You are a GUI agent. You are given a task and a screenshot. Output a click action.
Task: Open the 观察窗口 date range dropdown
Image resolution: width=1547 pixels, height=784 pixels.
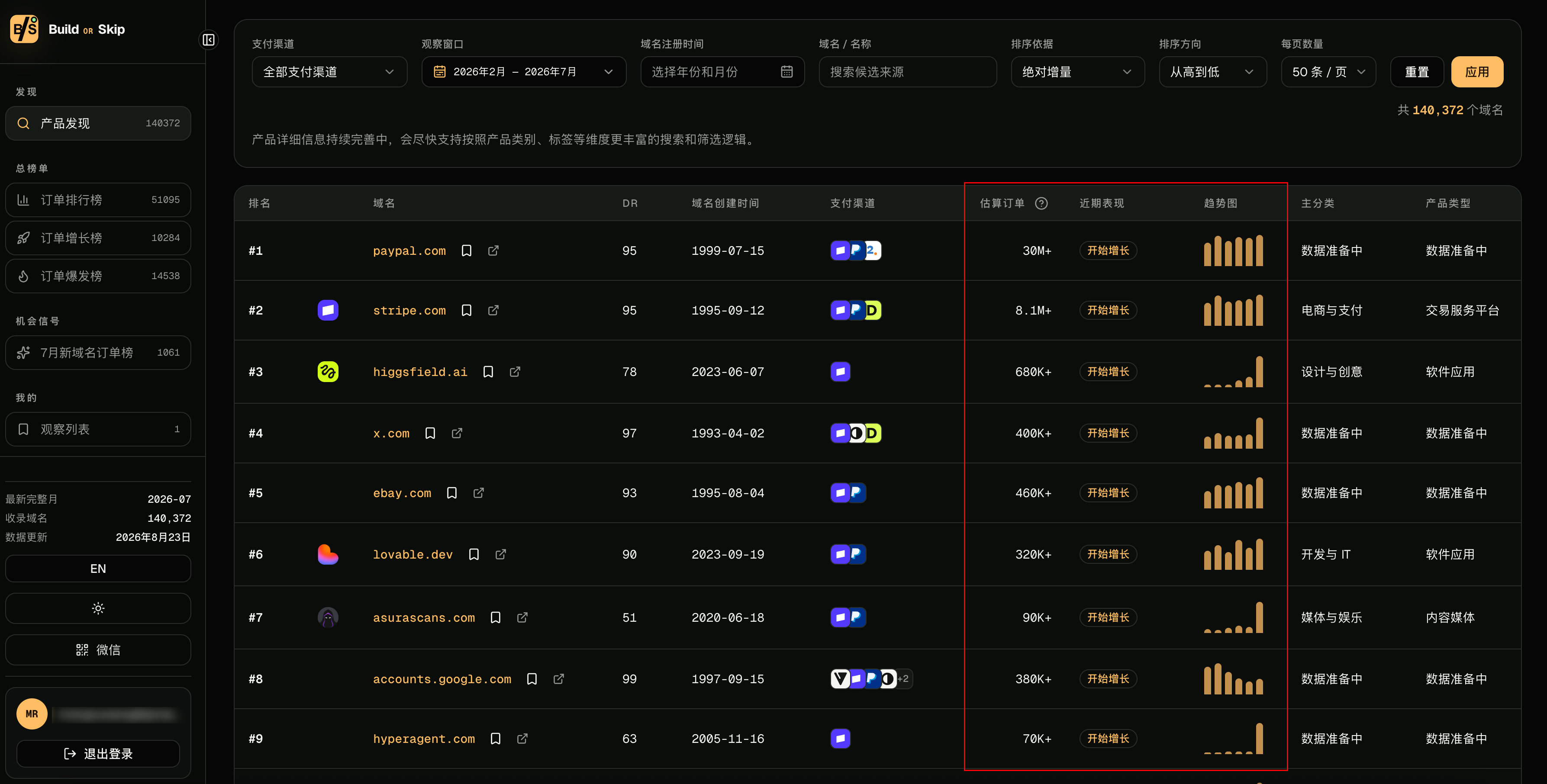tap(524, 72)
